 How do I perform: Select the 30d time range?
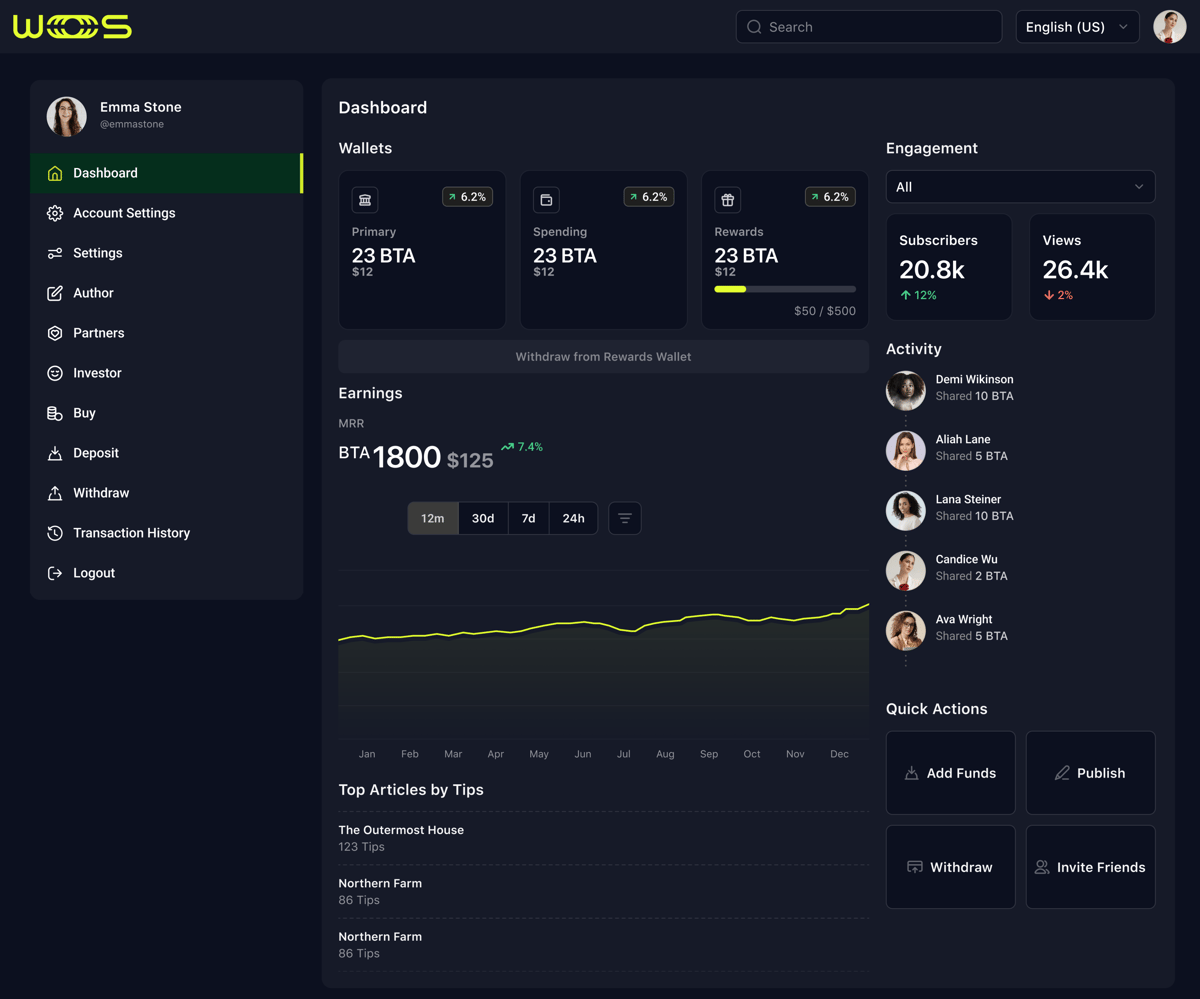click(483, 518)
